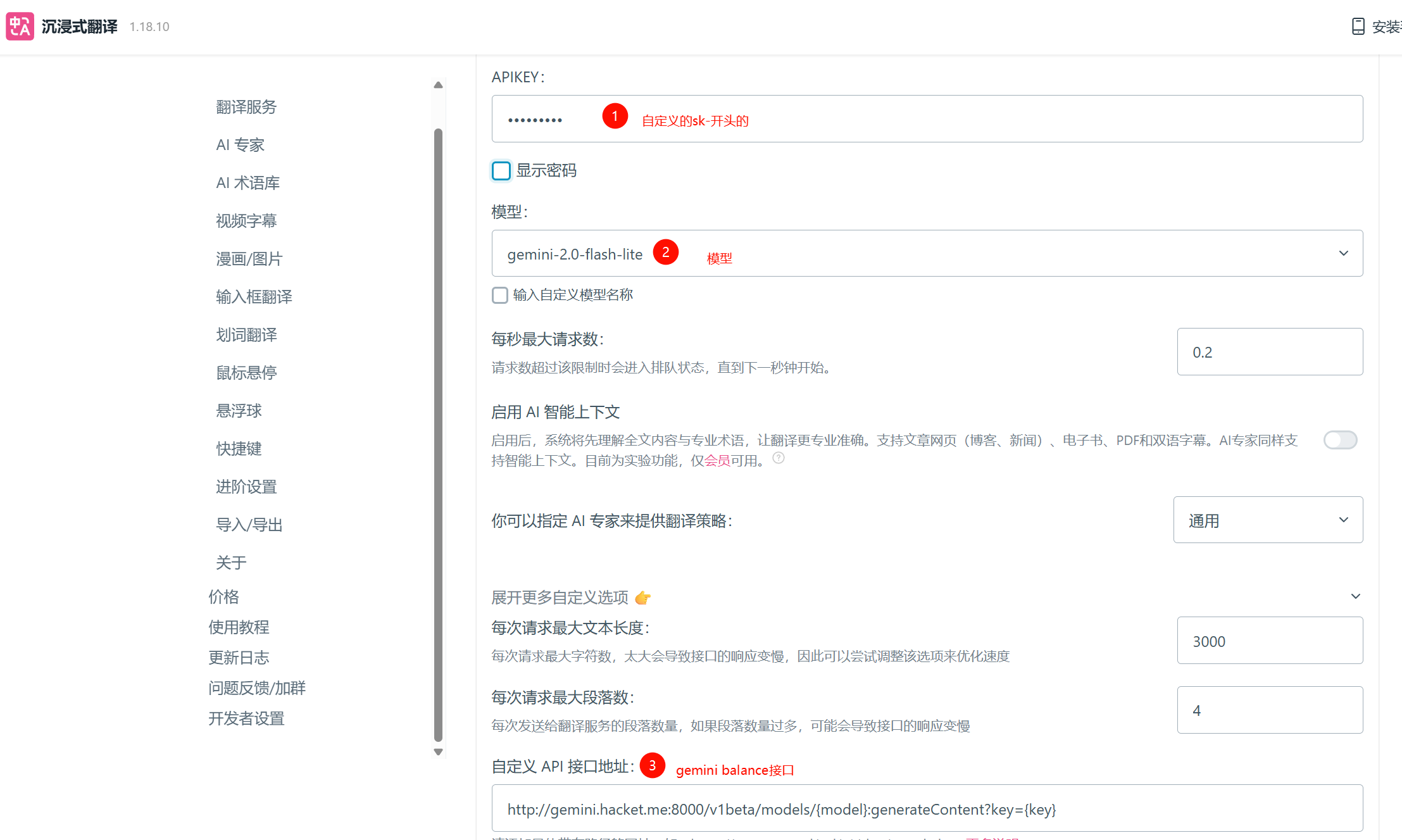
Task: Click the 开发者设置 link
Action: pyautogui.click(x=246, y=718)
